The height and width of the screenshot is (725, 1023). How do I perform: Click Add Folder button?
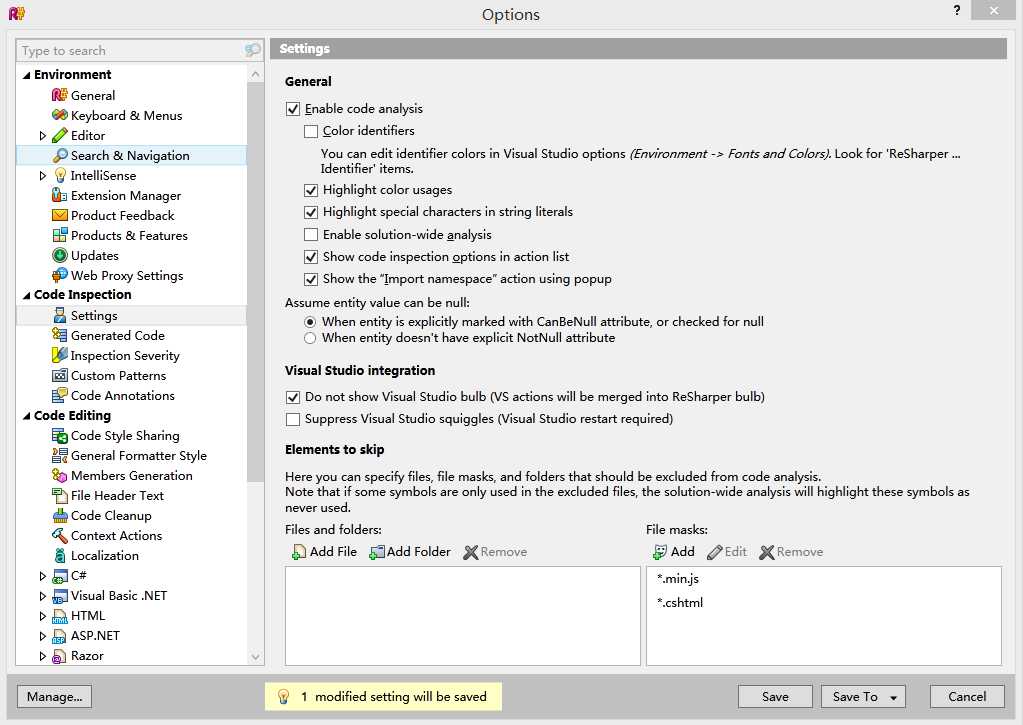click(410, 552)
